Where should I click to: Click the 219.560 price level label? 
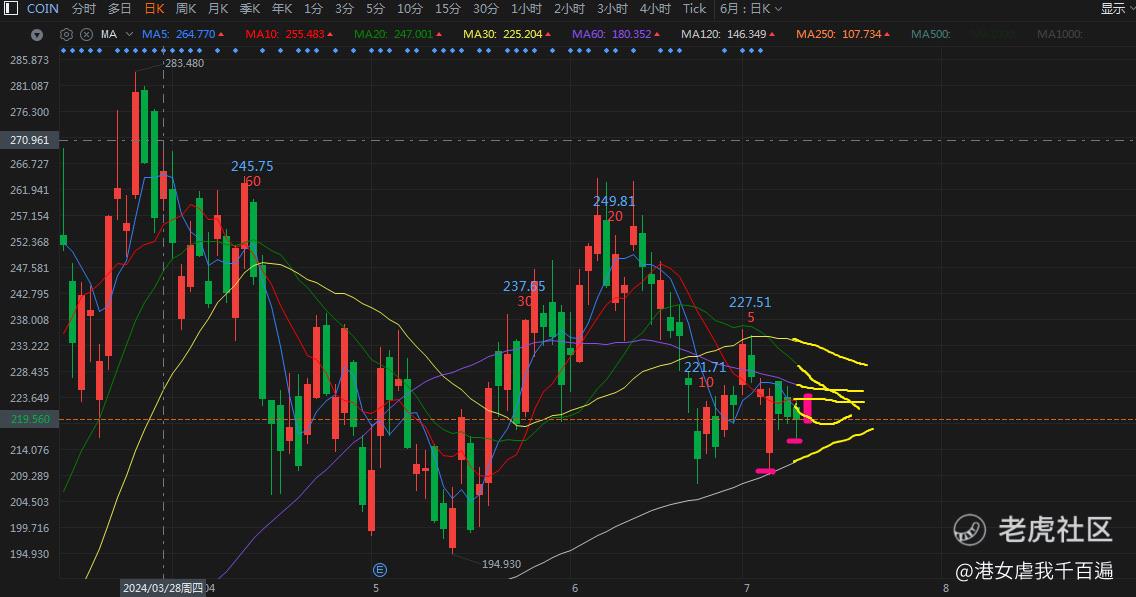(30, 419)
